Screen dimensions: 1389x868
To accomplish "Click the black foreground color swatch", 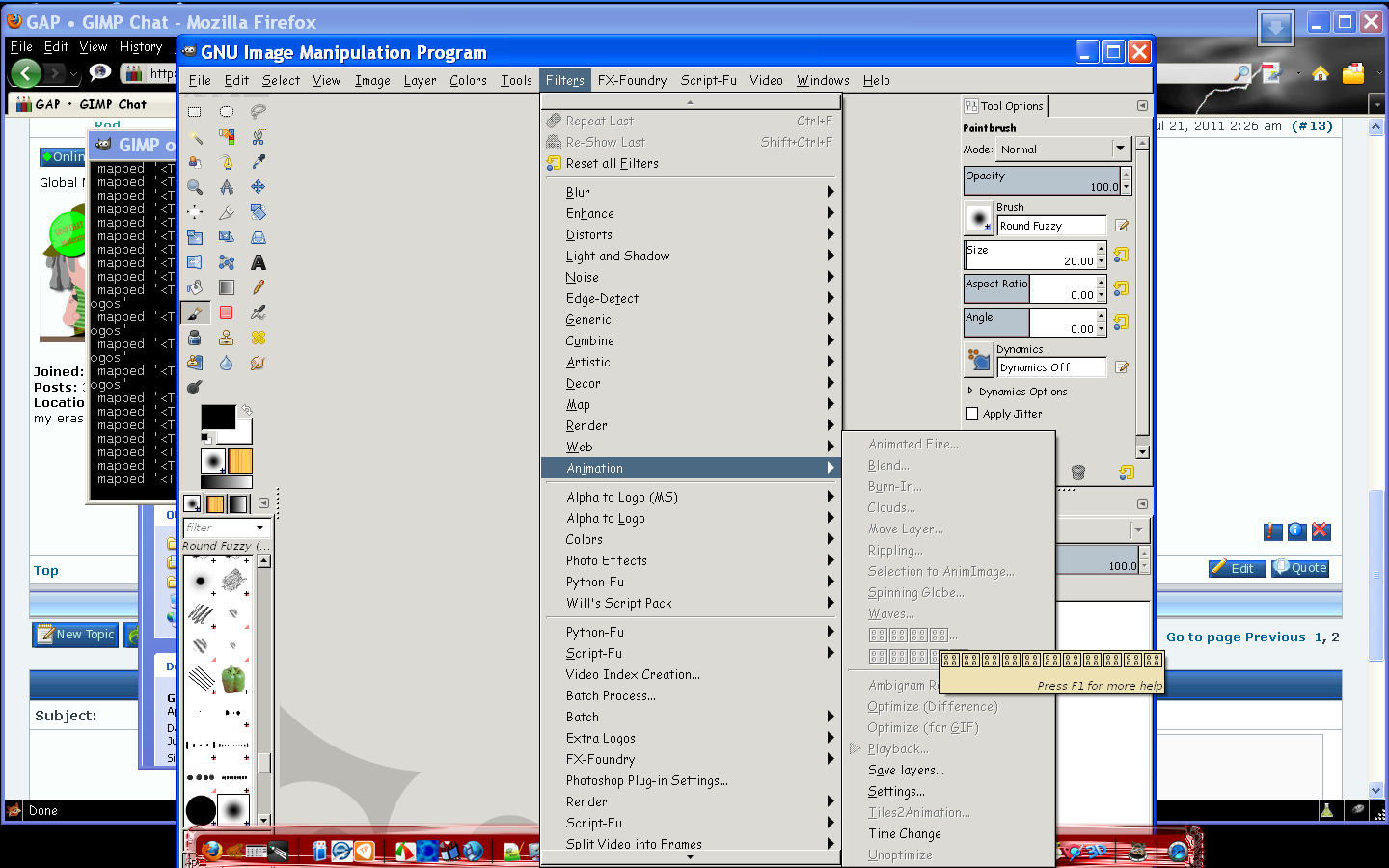I will point(218,417).
